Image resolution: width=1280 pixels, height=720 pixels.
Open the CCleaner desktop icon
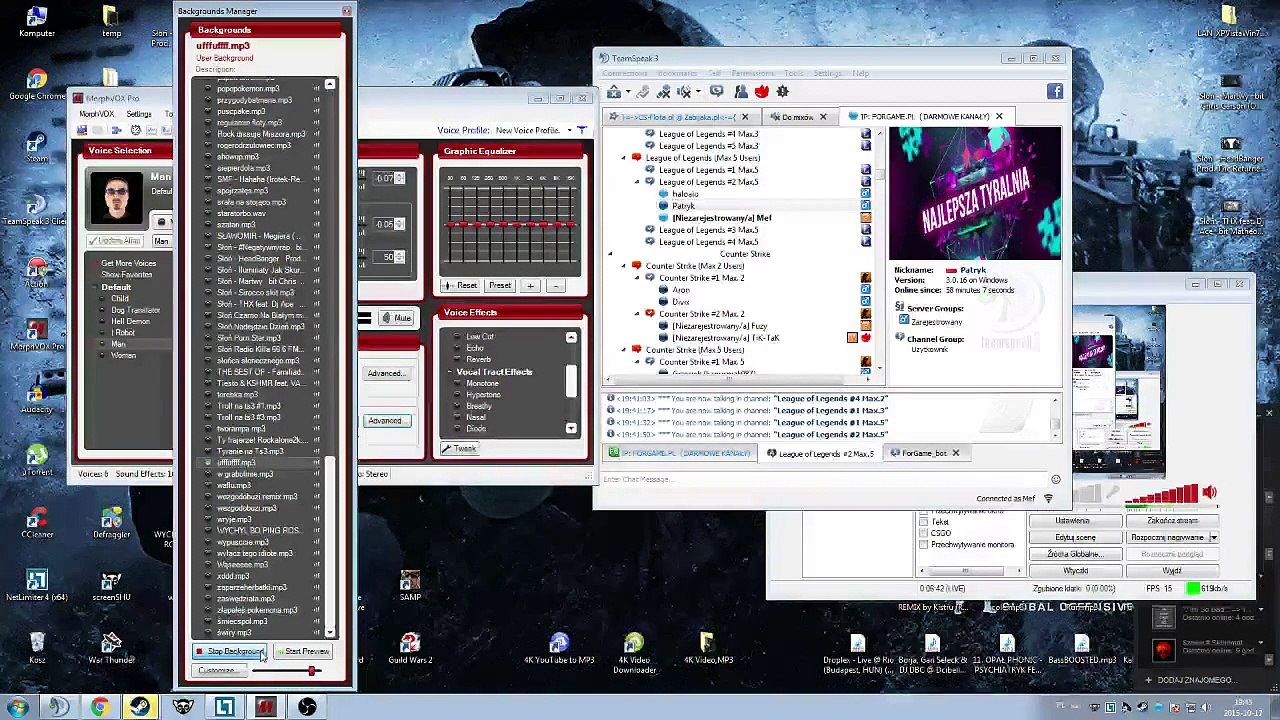tap(37, 524)
